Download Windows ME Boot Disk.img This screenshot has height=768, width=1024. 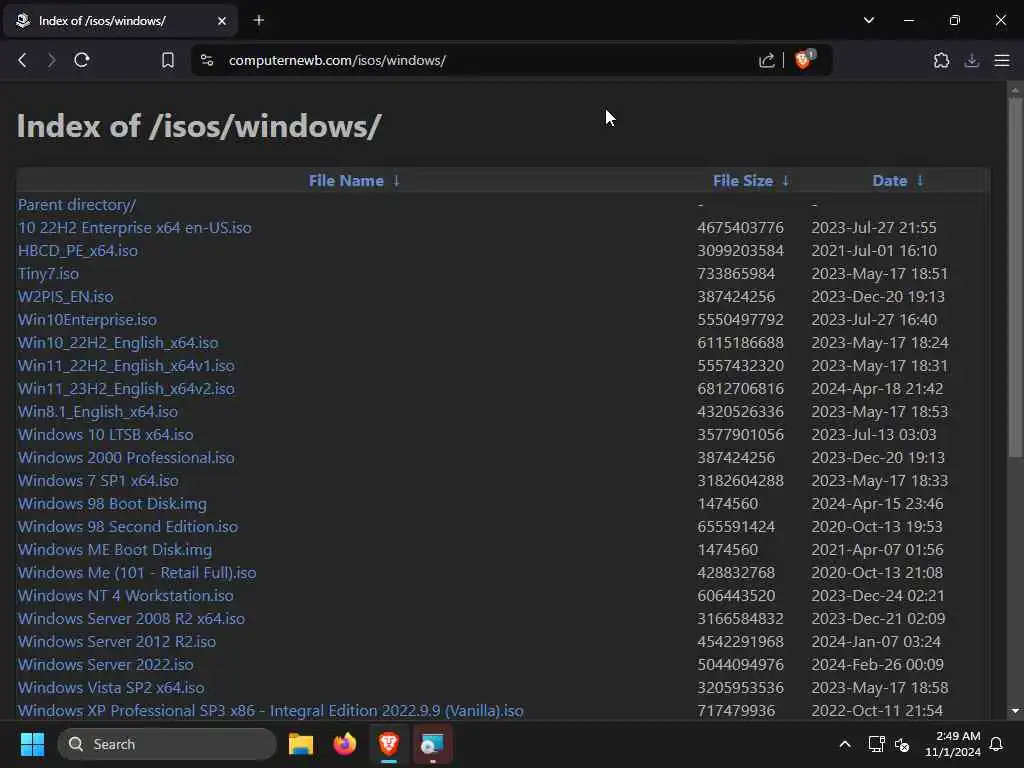tap(115, 550)
